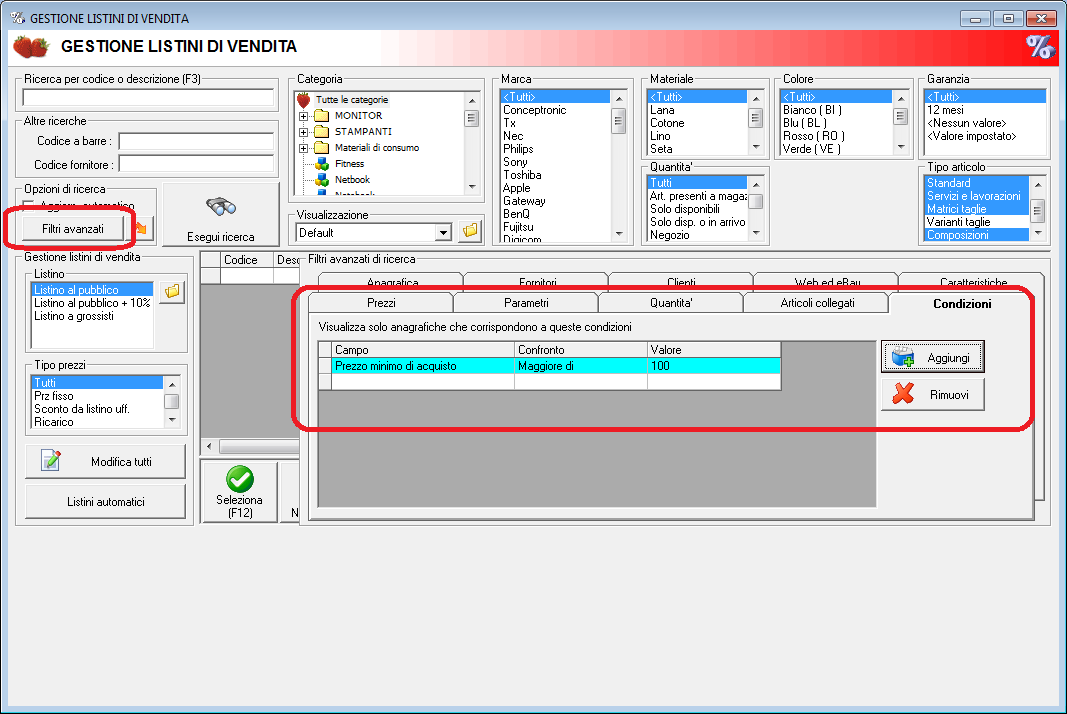Open the Clienti tab
Viewport: 1067px width, 714px height.
pos(681,282)
